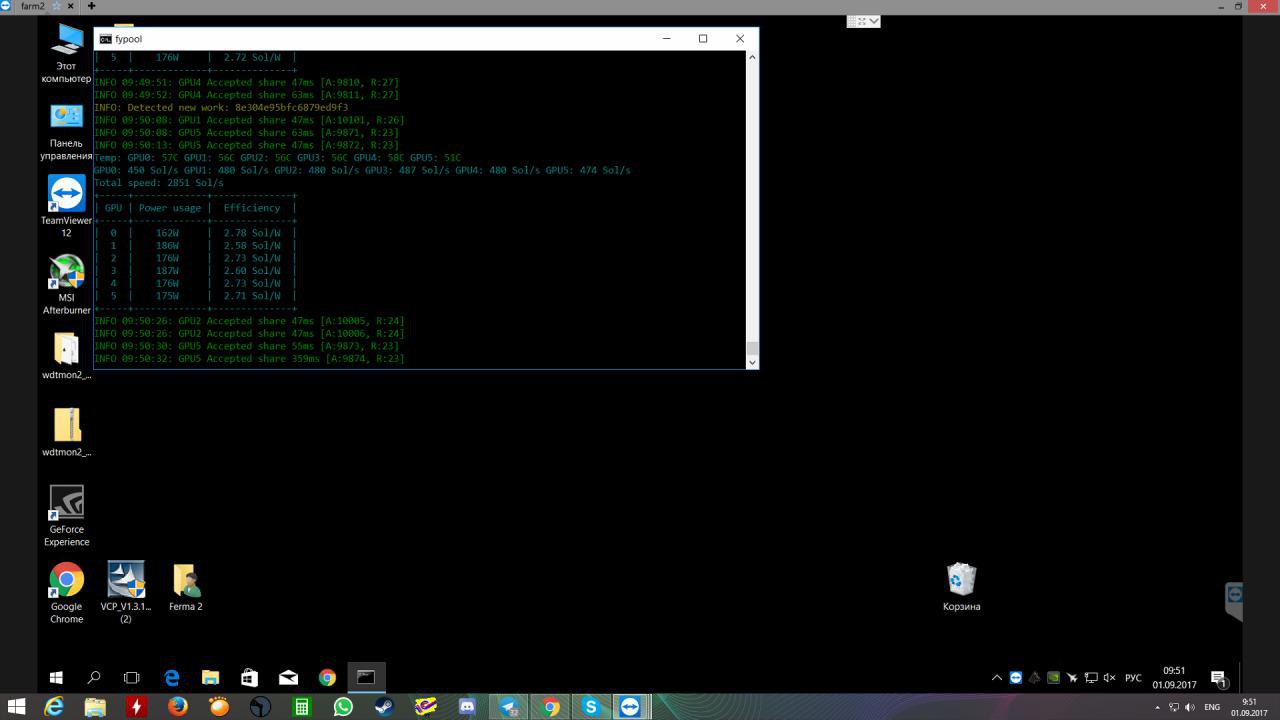Open the remote Action Center notifications button
Image resolution: width=1280 pixels, height=720 pixels.
[1218, 677]
